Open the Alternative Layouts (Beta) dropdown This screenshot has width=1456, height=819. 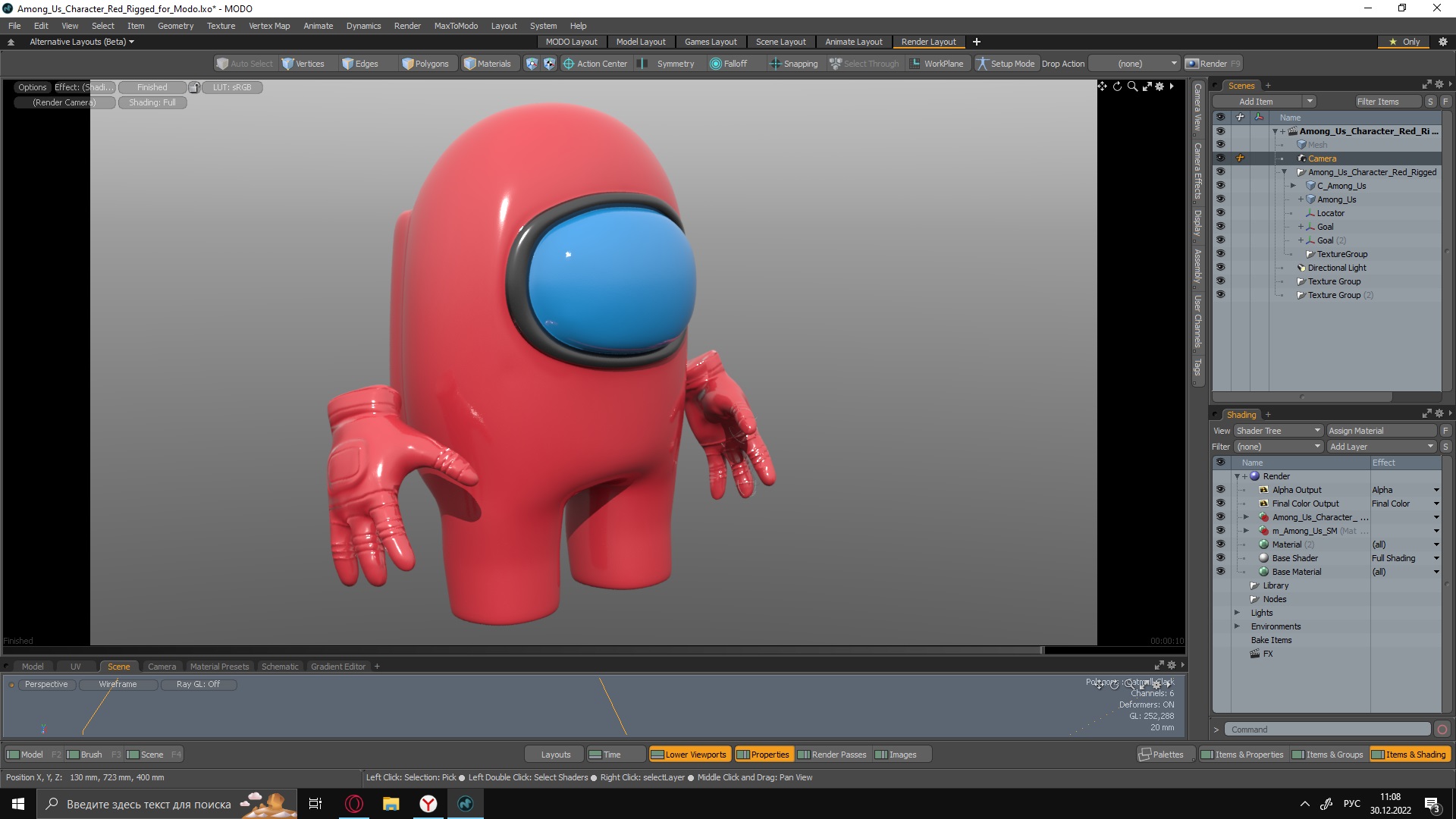point(82,42)
